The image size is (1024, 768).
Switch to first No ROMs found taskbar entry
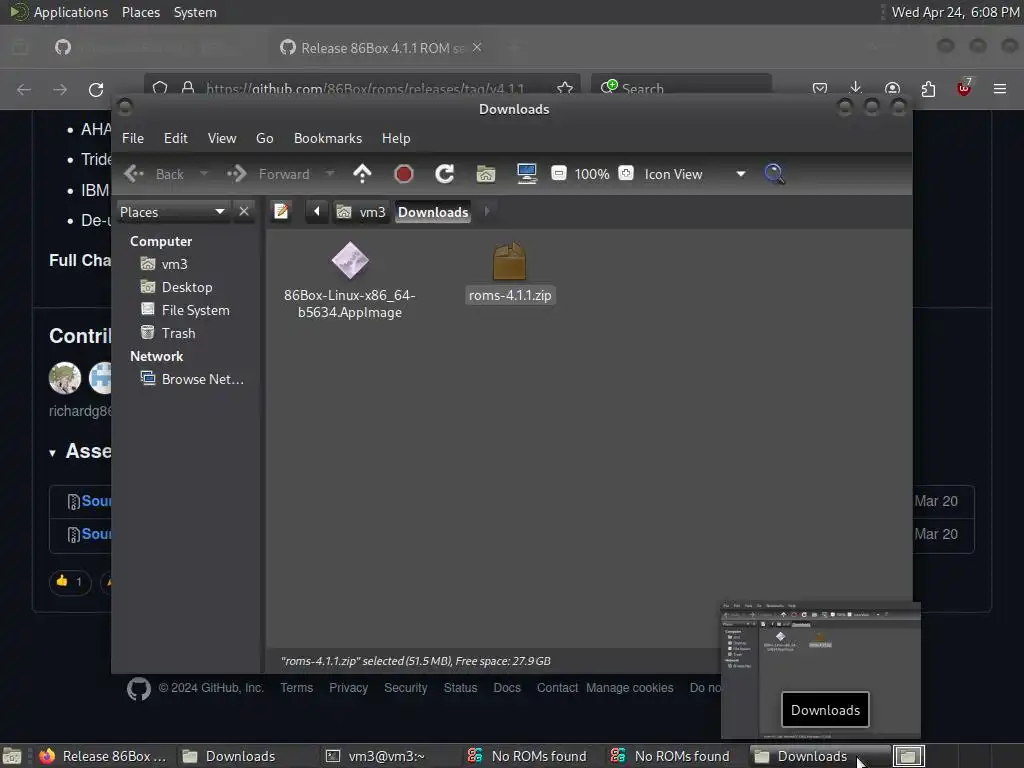pos(528,756)
